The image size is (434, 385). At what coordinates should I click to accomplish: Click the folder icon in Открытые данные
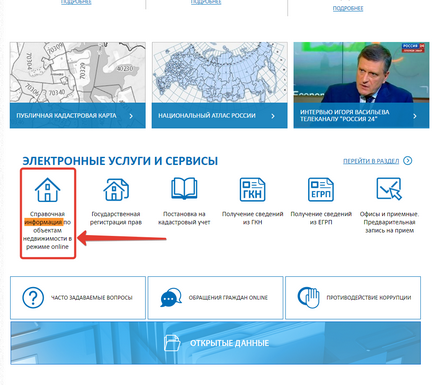click(172, 343)
